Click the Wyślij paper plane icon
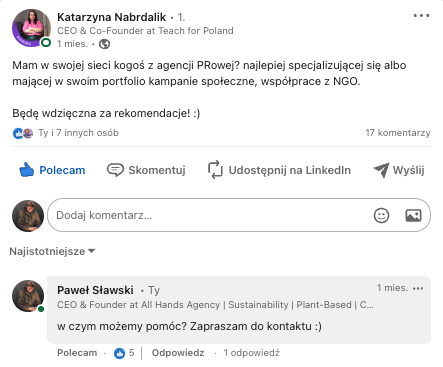 point(381,170)
